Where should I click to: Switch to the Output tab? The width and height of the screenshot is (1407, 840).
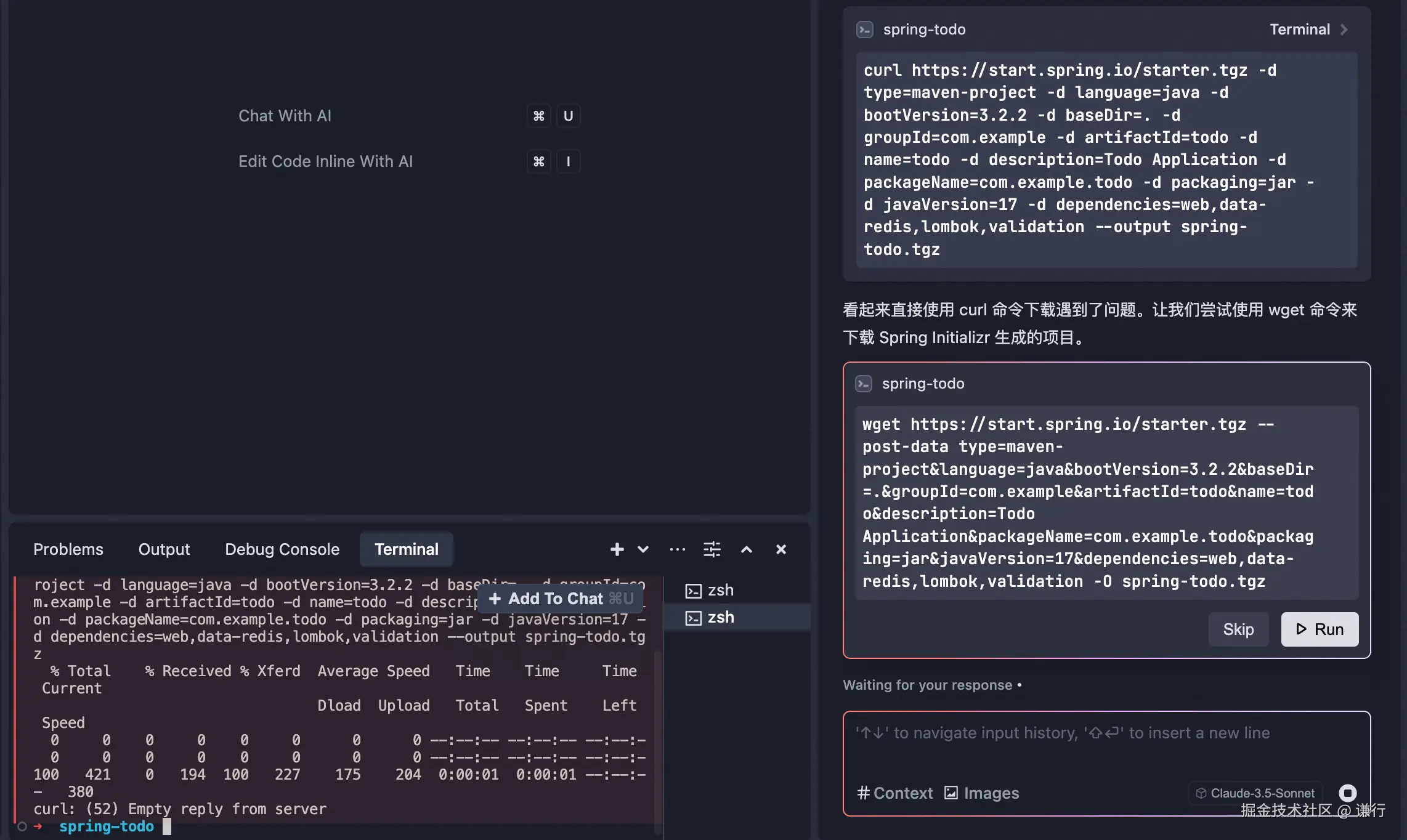164,549
